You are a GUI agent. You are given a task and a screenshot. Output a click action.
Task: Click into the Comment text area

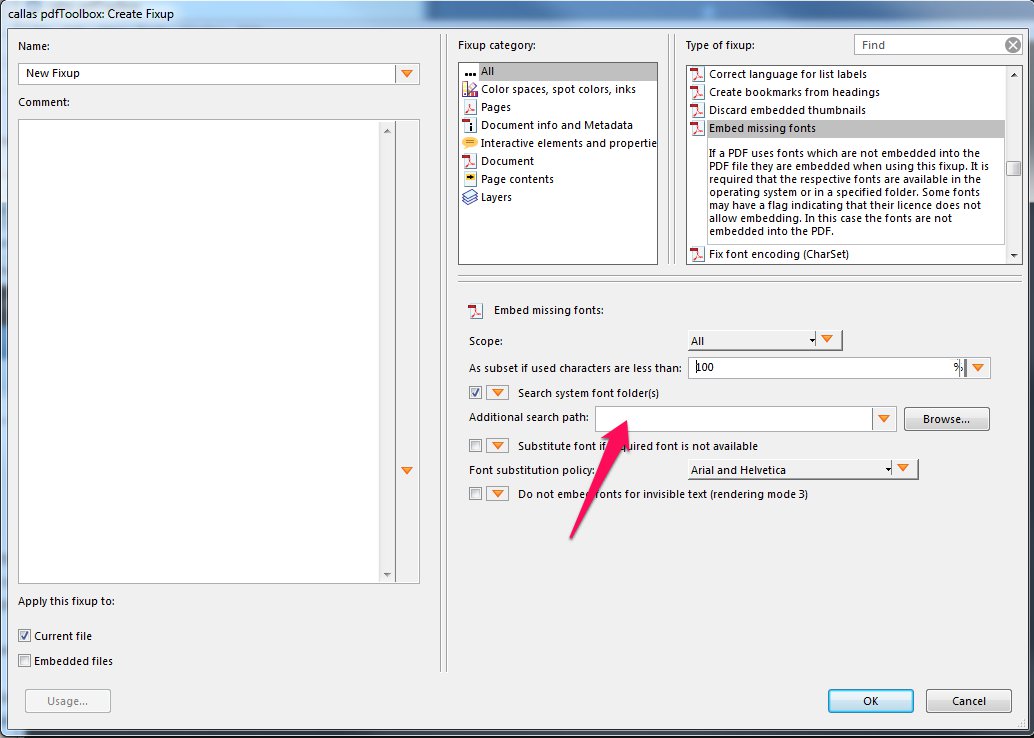click(x=198, y=351)
